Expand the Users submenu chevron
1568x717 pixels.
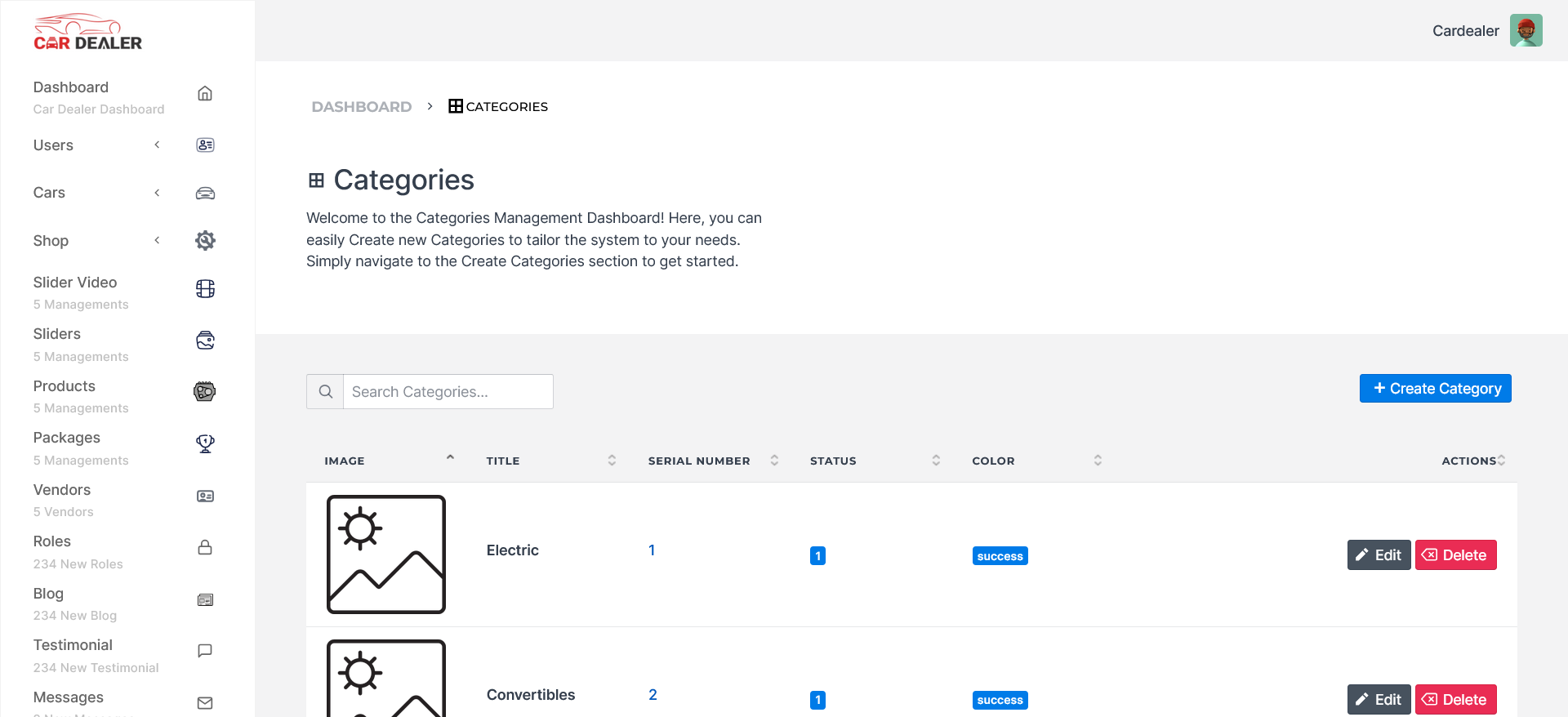(157, 145)
